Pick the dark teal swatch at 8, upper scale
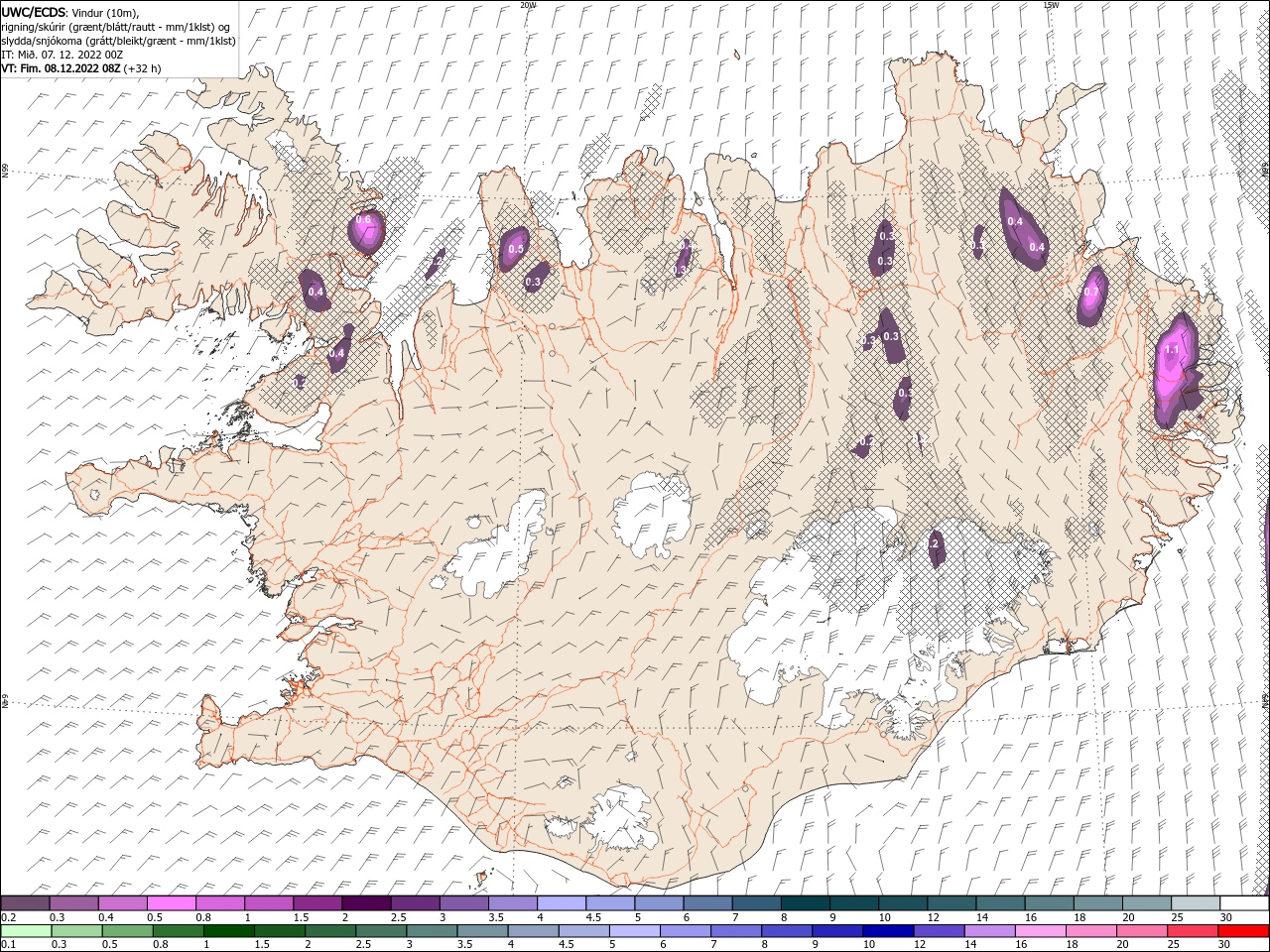The image size is (1270, 952). (806, 903)
